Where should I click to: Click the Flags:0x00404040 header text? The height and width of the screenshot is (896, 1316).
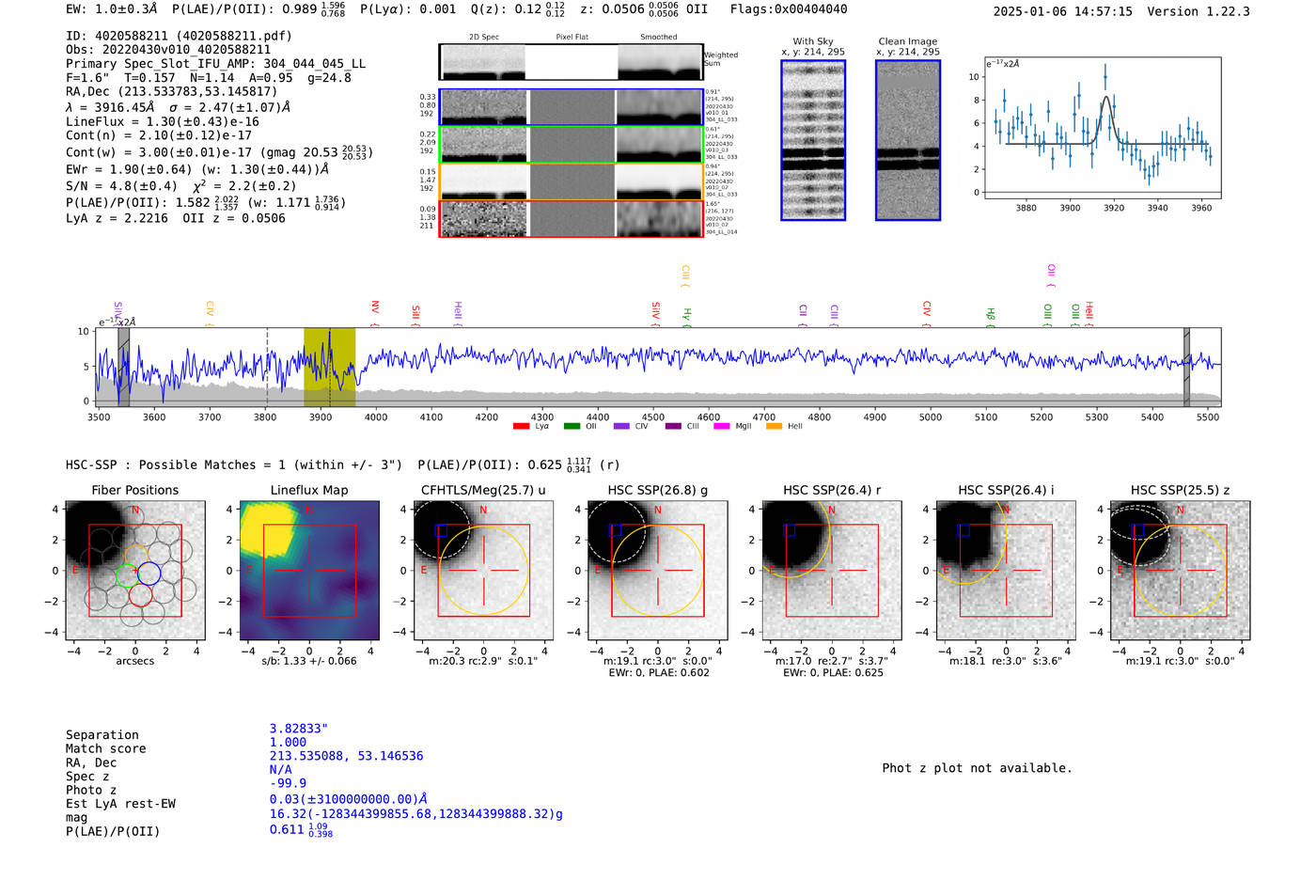tap(789, 9)
